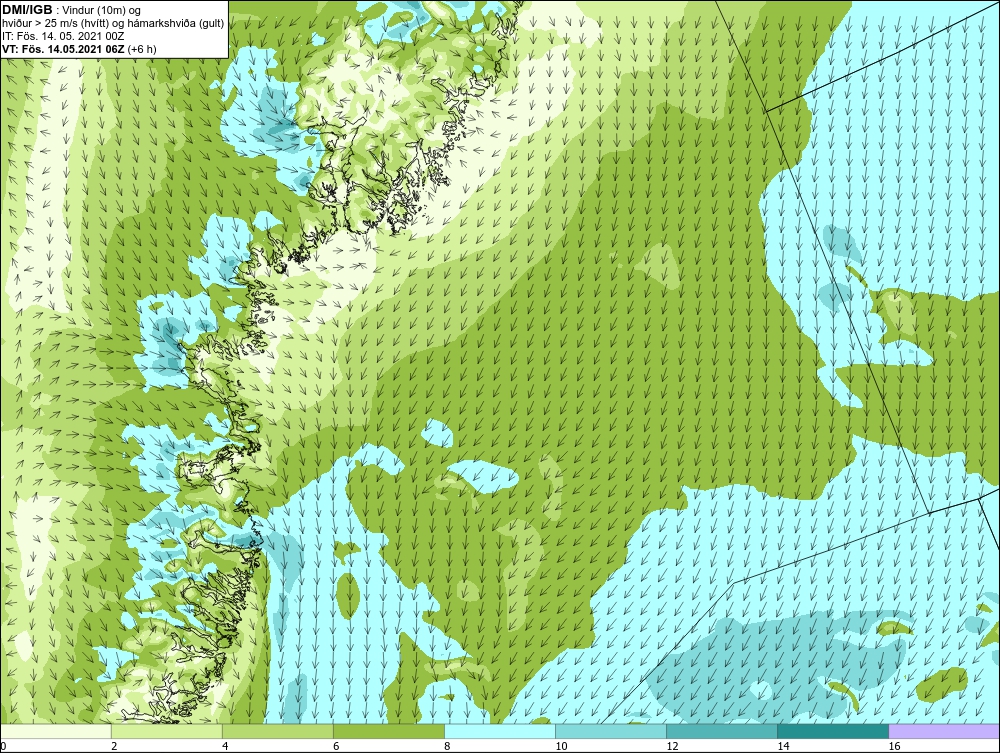Viewport: 1000px width, 753px height.
Task: Click the 14–16 m/s dark teal legend swatch
Action: 833,731
